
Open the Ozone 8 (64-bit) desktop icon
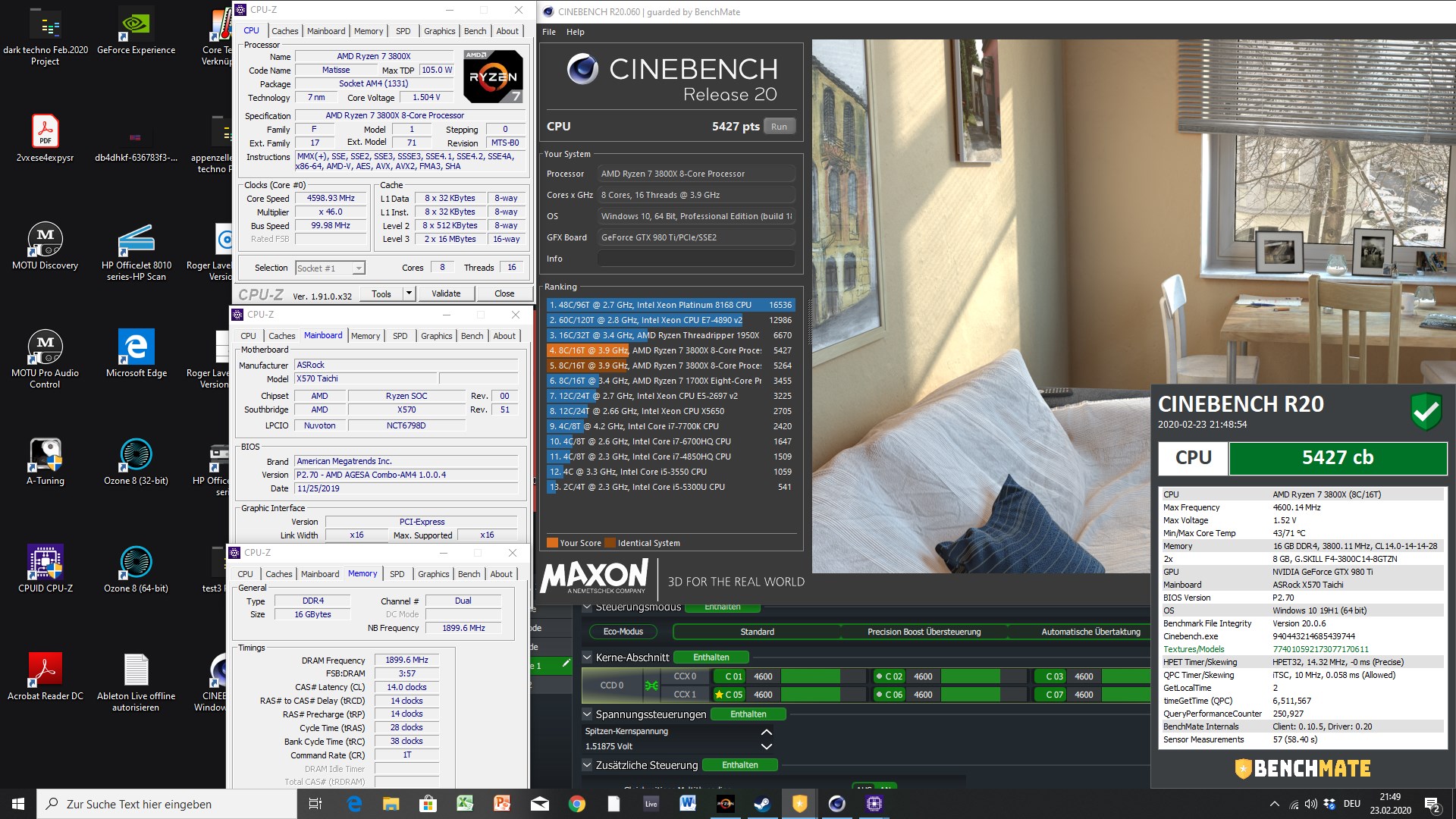click(136, 570)
